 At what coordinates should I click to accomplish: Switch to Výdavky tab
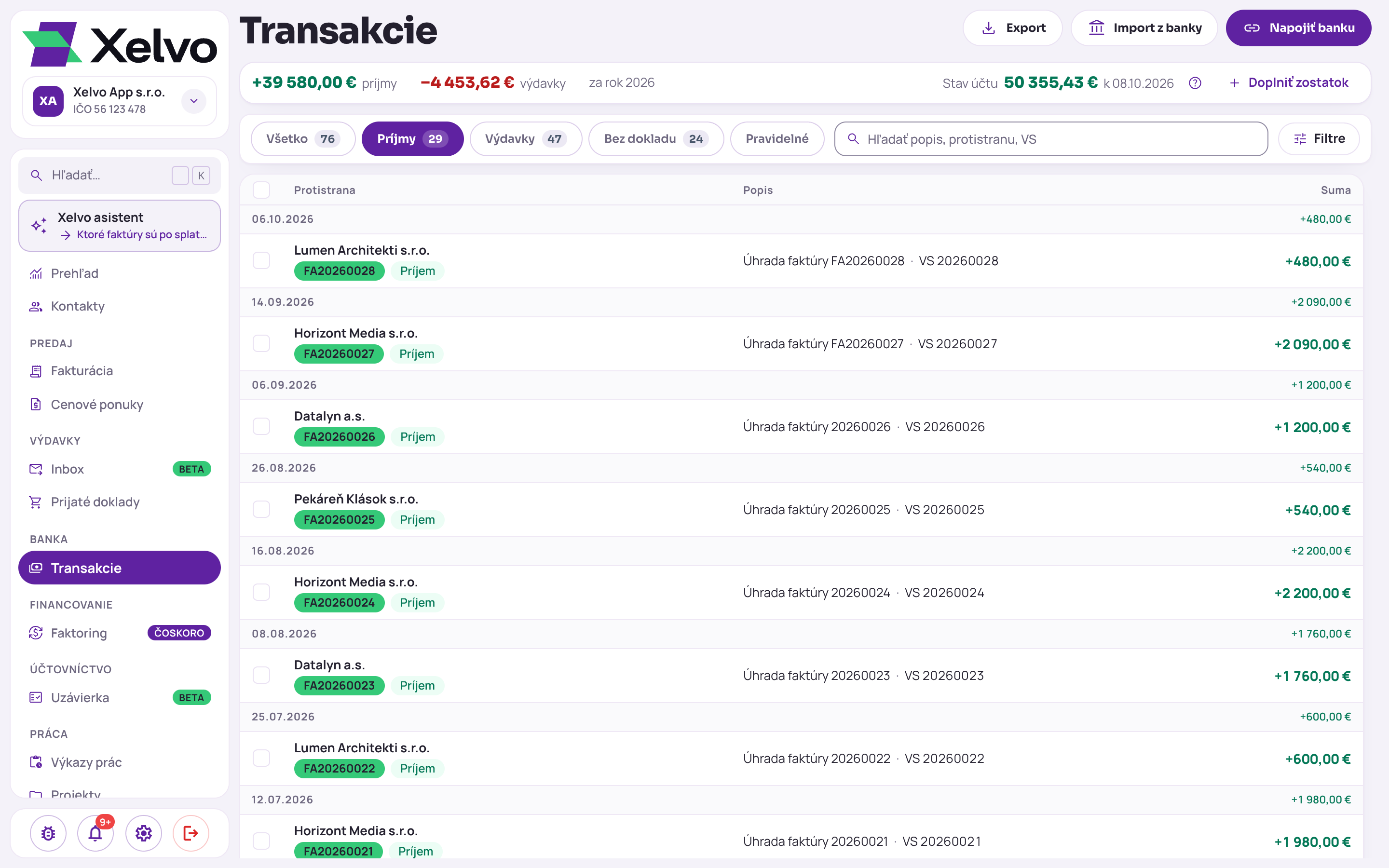pyautogui.click(x=526, y=139)
